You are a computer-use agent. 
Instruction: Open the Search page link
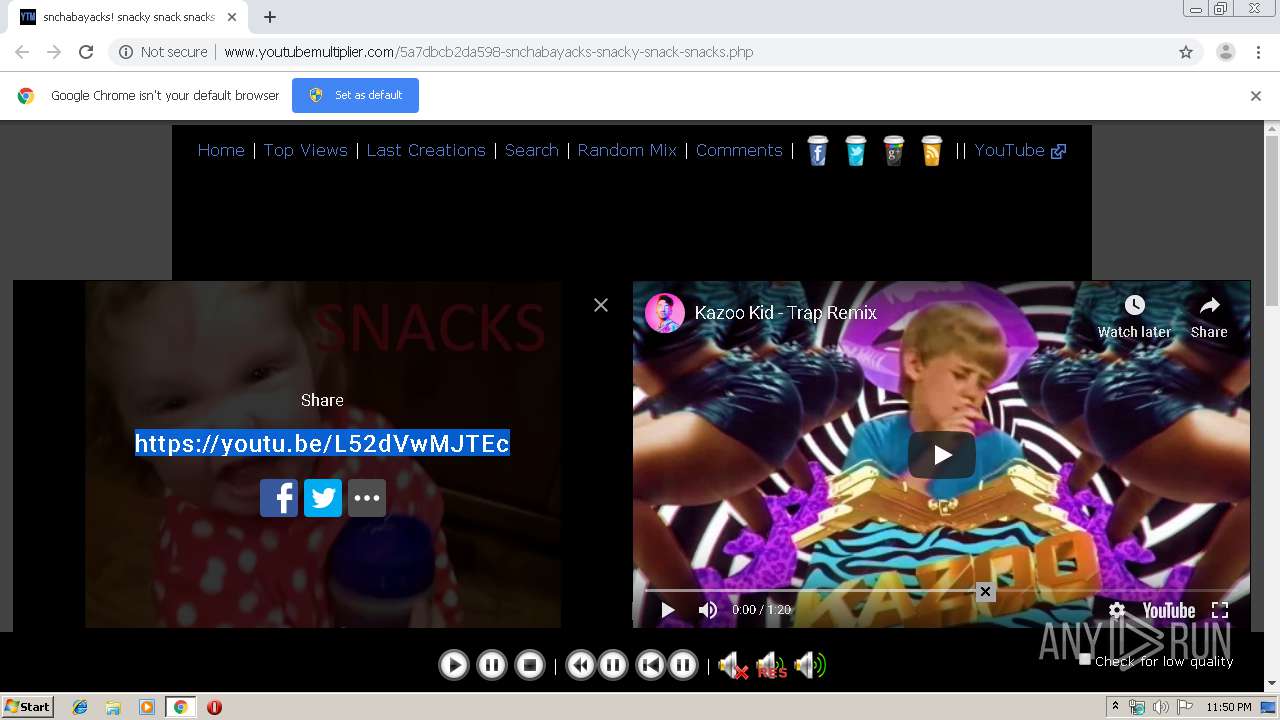[x=532, y=150]
